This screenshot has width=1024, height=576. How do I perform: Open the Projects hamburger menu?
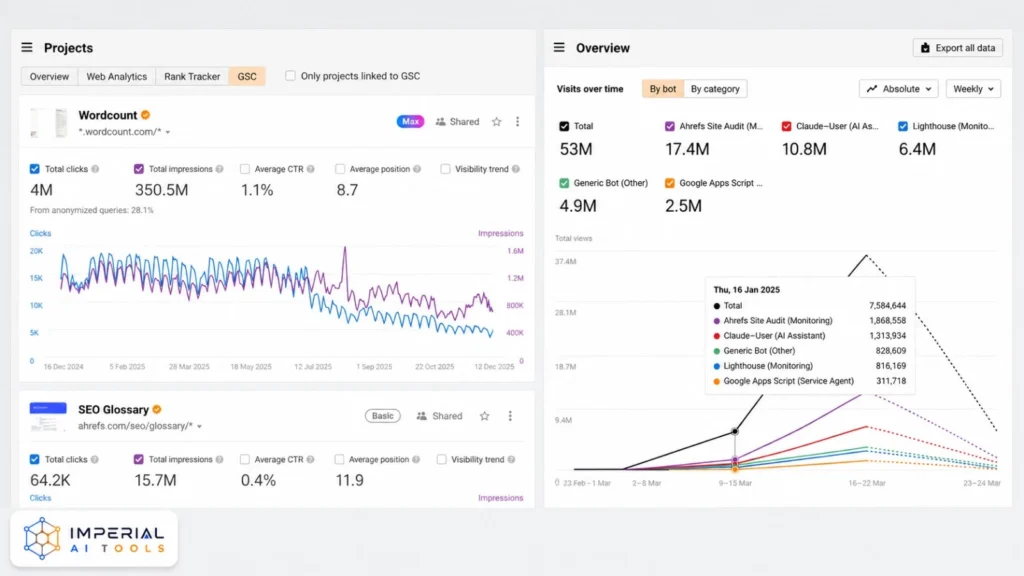point(27,48)
